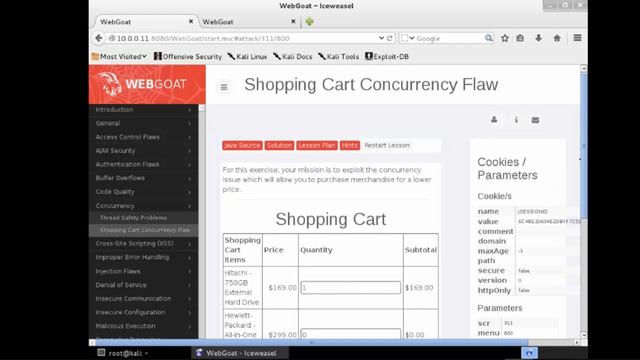Click the page vertical scrollbar
This screenshot has width=640, height=360.
pos(584,147)
